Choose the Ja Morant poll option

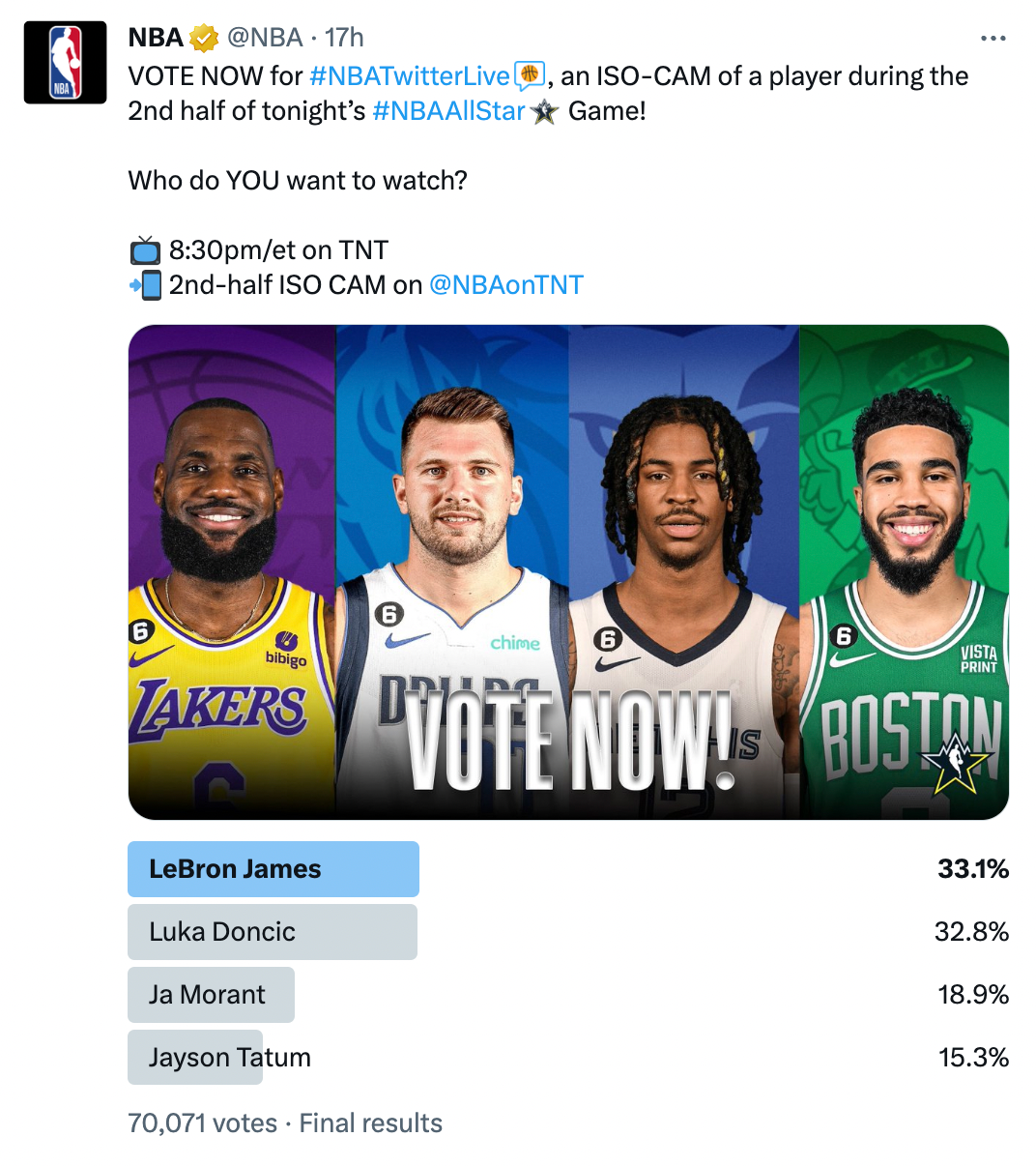click(x=211, y=995)
